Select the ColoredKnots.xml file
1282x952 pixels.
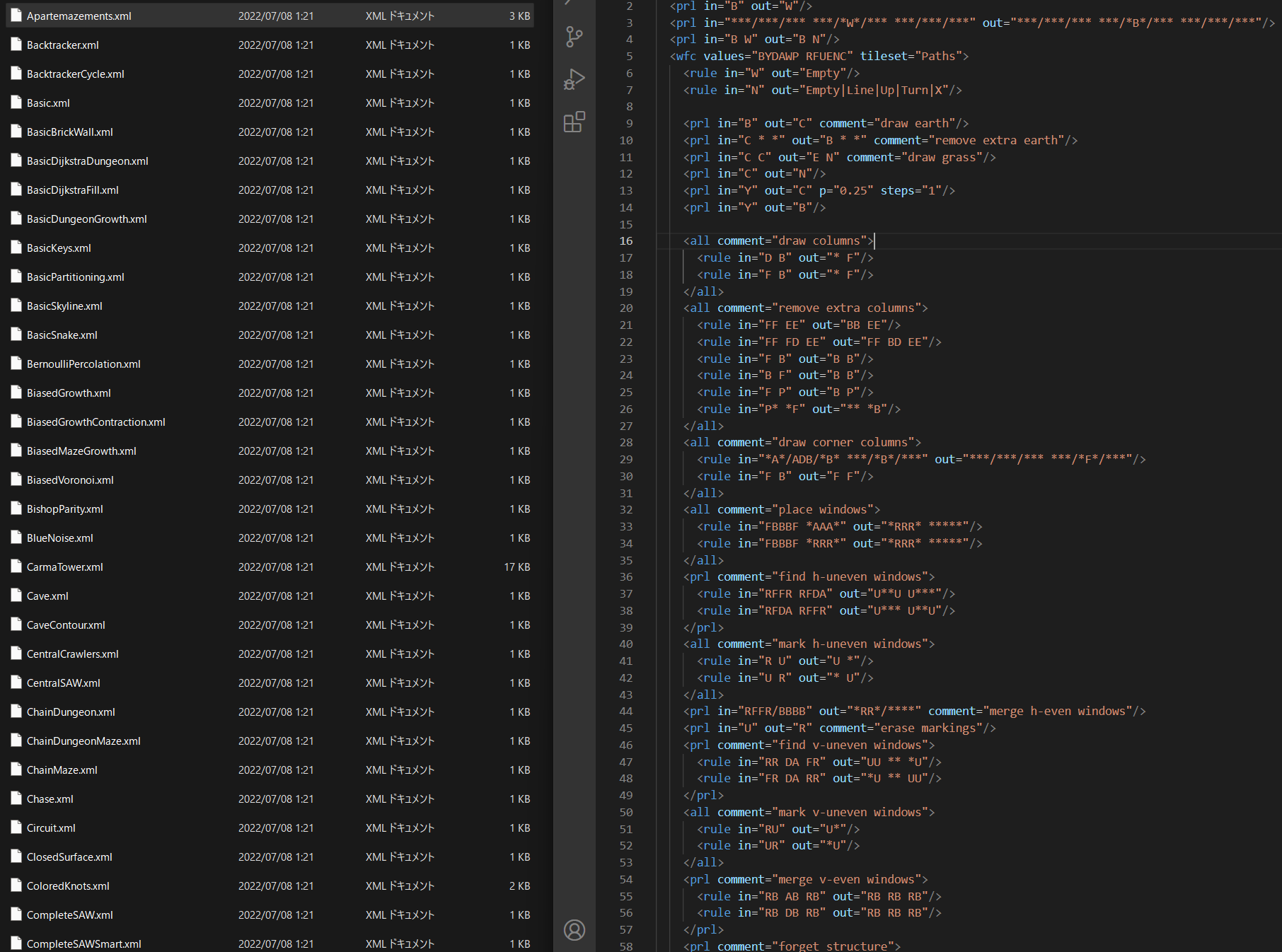(68, 886)
